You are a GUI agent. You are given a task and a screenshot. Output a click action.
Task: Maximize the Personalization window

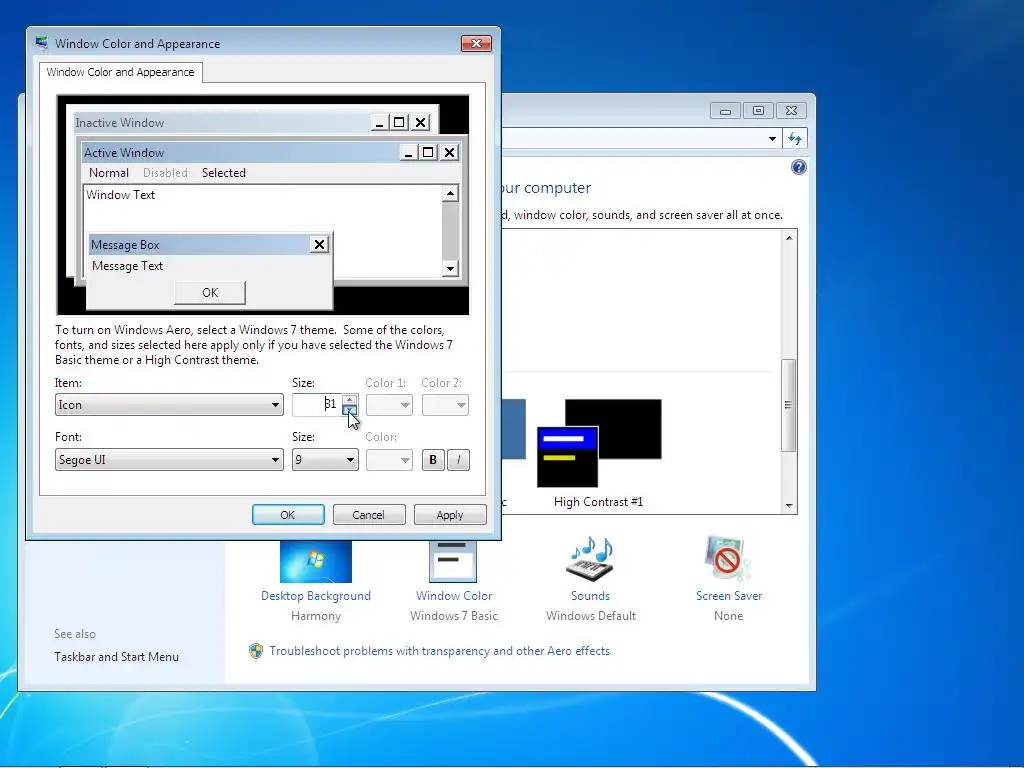click(x=758, y=110)
